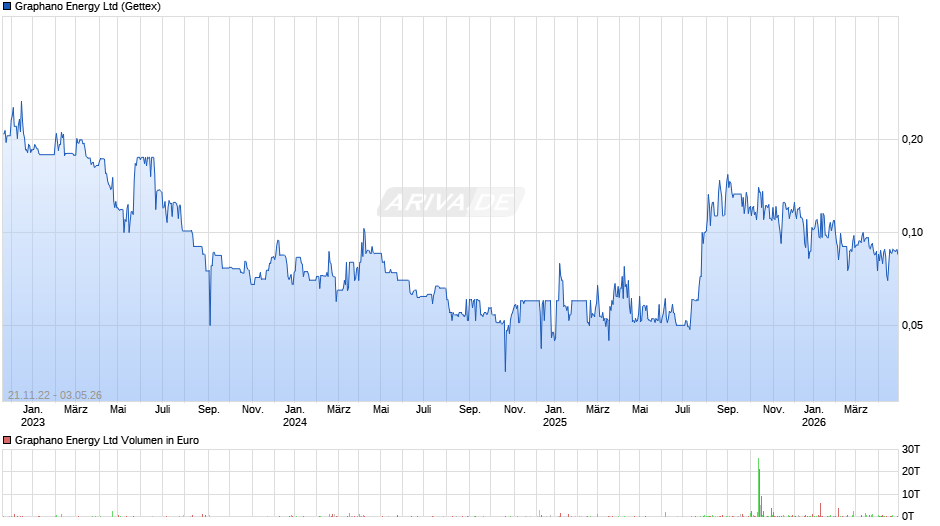The width and height of the screenshot is (940, 526).
Task: Click the red volume legend swatch
Action: tap(7, 440)
